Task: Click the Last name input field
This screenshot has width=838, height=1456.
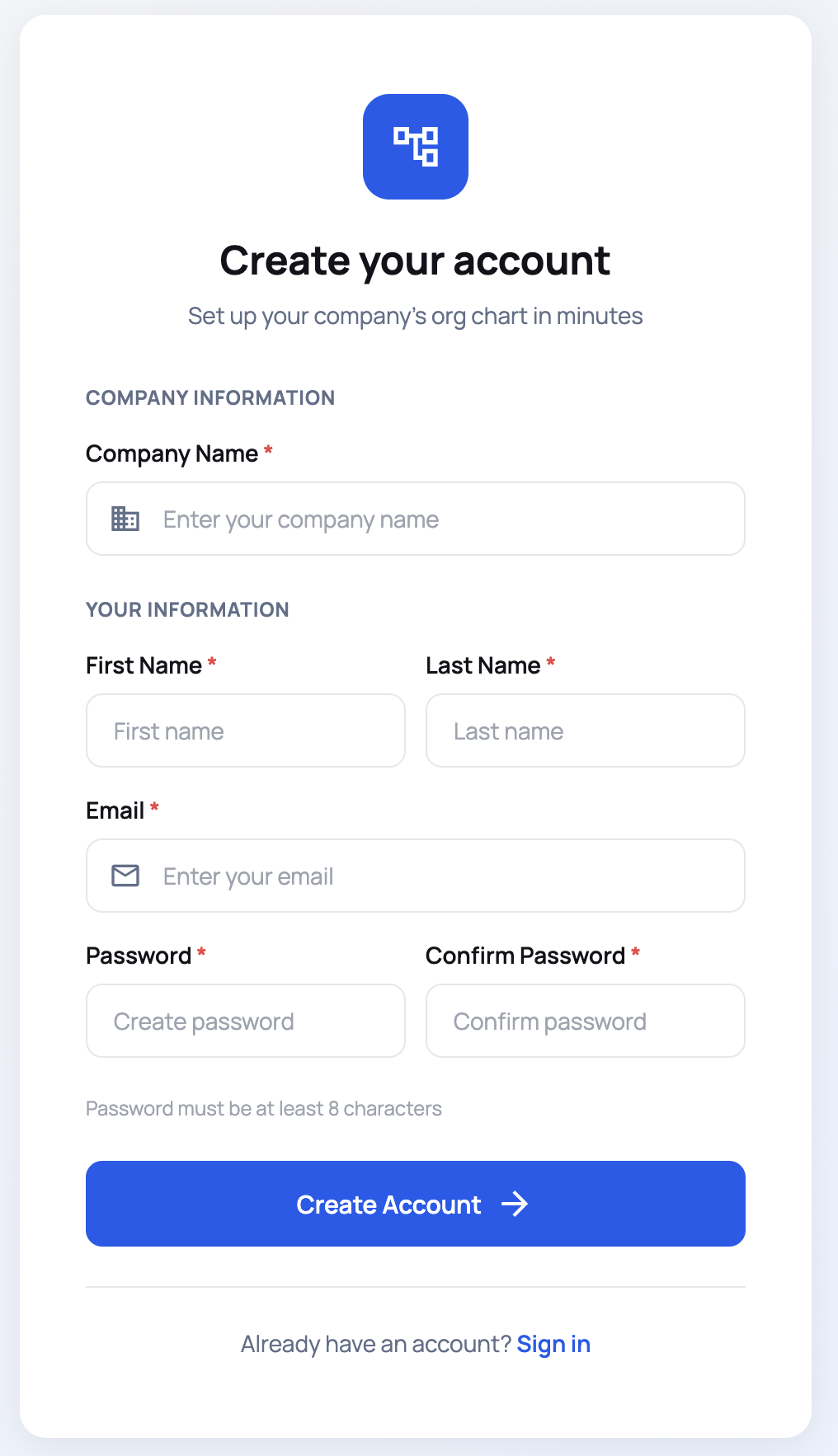Action: pos(585,730)
